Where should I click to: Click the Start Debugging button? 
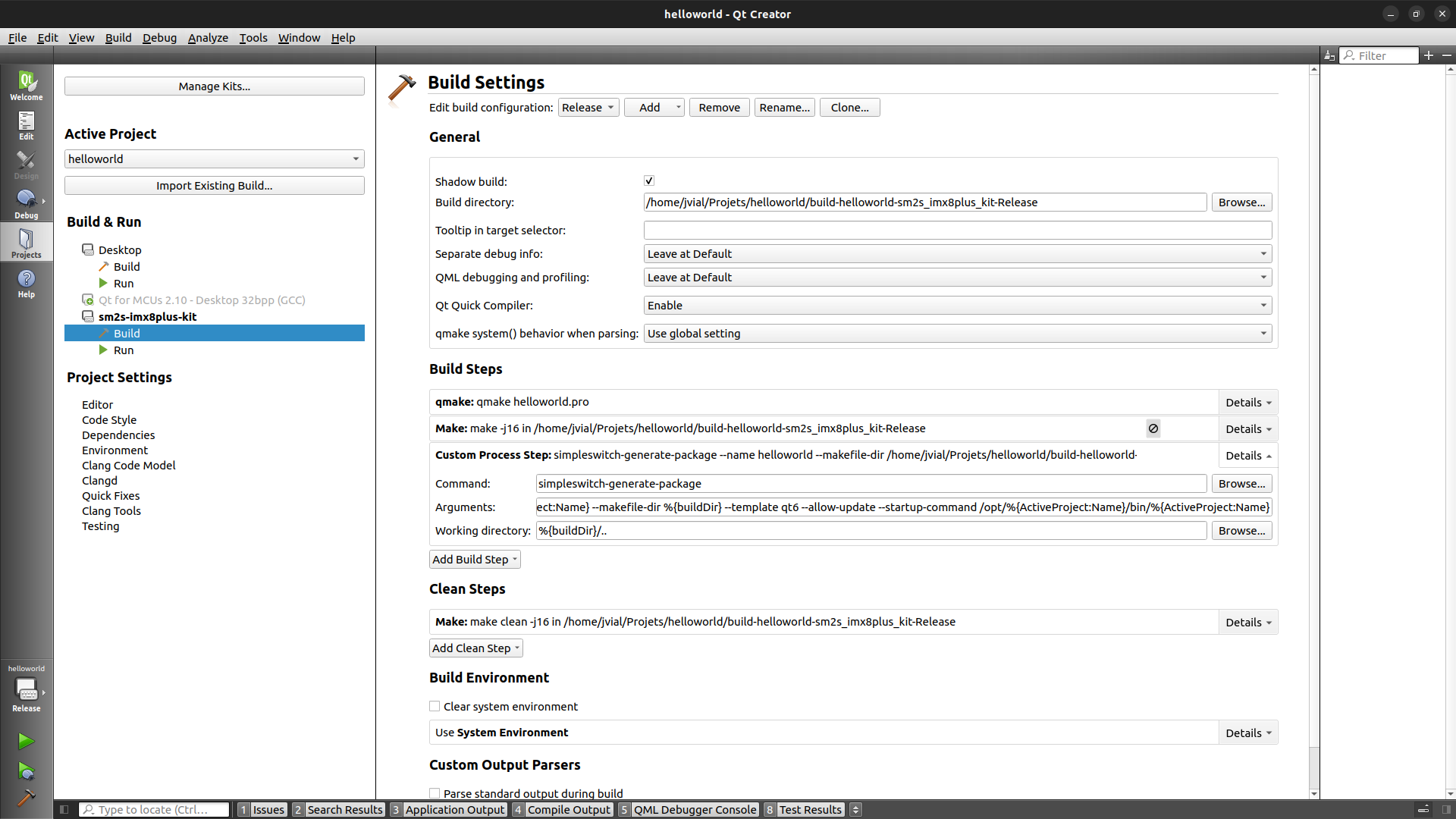click(26, 771)
